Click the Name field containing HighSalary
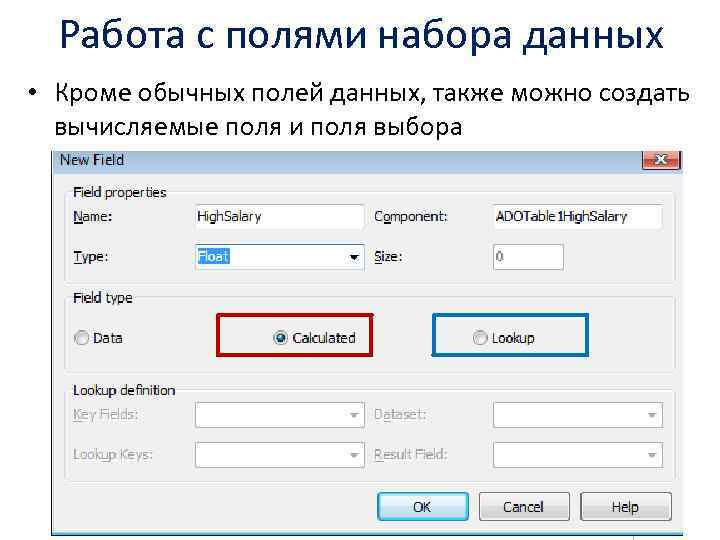720x540 pixels. (280, 216)
